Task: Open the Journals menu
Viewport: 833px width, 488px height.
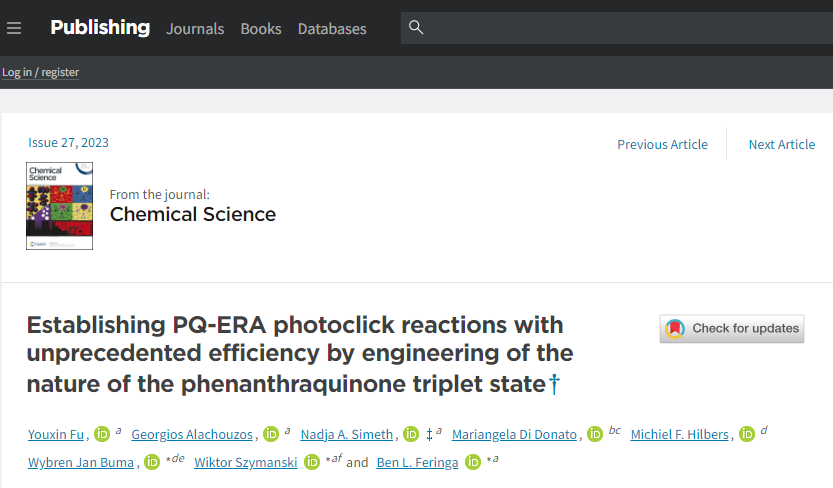Action: 195,29
